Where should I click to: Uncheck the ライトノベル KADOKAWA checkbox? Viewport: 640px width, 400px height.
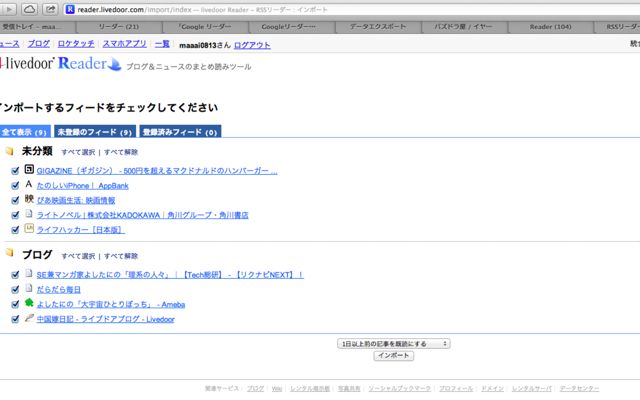[15, 215]
